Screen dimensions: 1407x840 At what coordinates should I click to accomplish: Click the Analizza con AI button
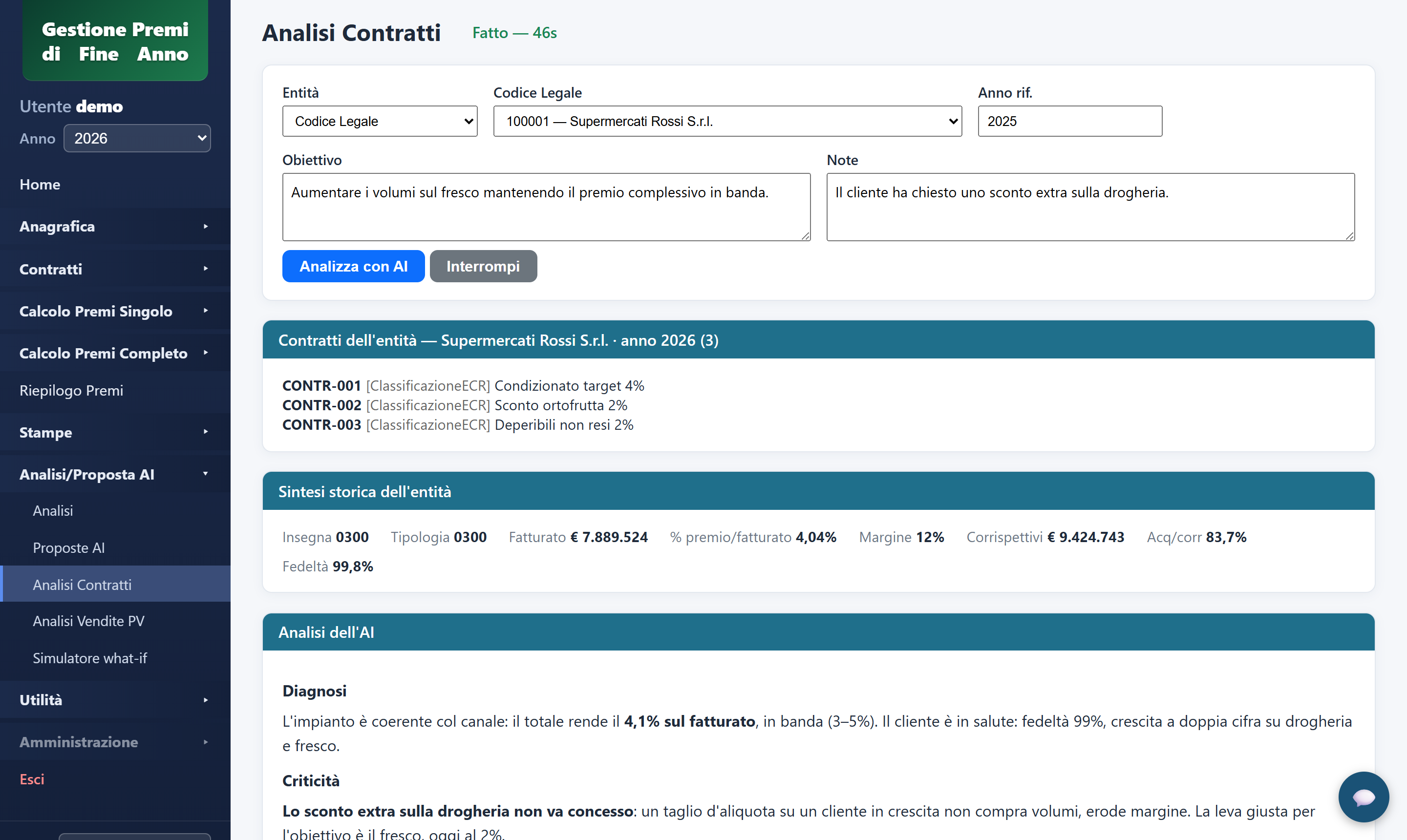coord(353,266)
